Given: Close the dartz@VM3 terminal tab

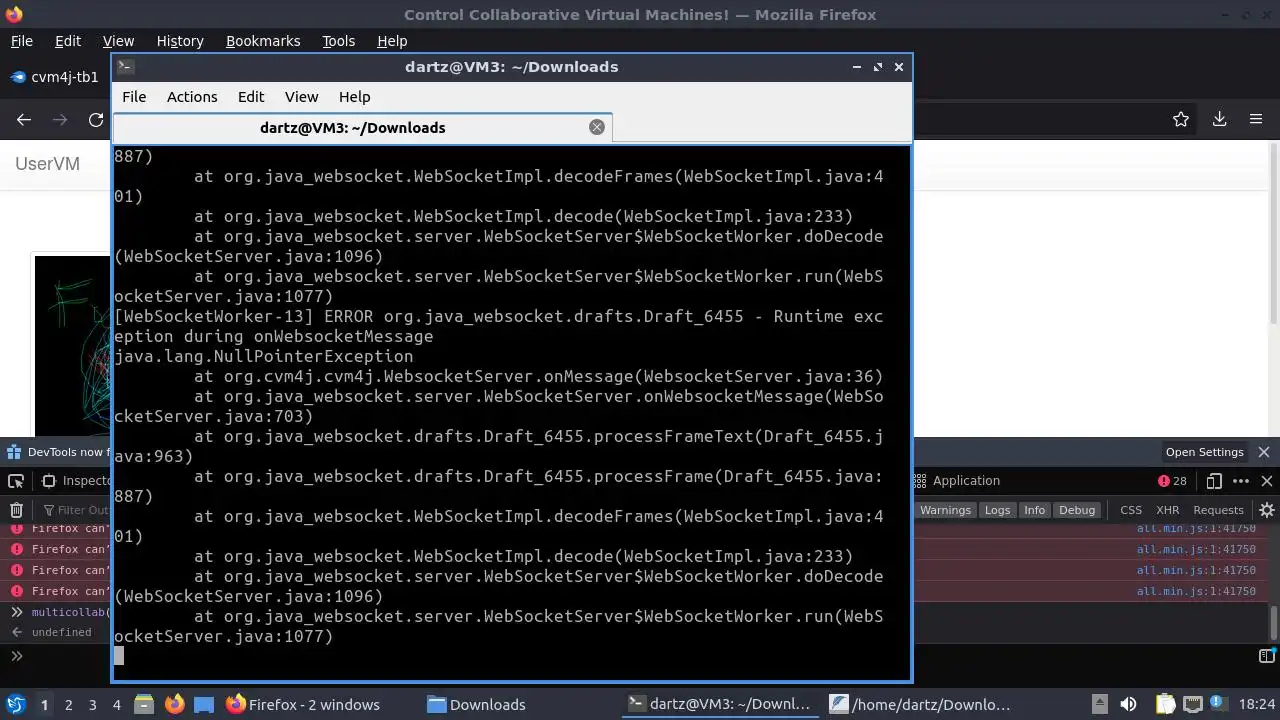Looking at the screenshot, I should click(597, 127).
